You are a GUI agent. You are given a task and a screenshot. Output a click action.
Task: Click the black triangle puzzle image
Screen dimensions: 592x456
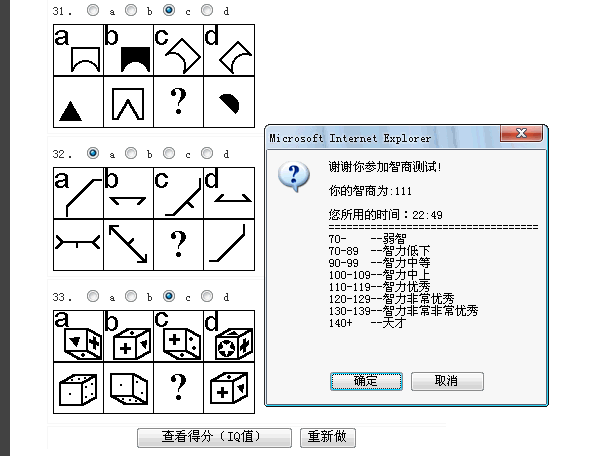[x=78, y=102]
